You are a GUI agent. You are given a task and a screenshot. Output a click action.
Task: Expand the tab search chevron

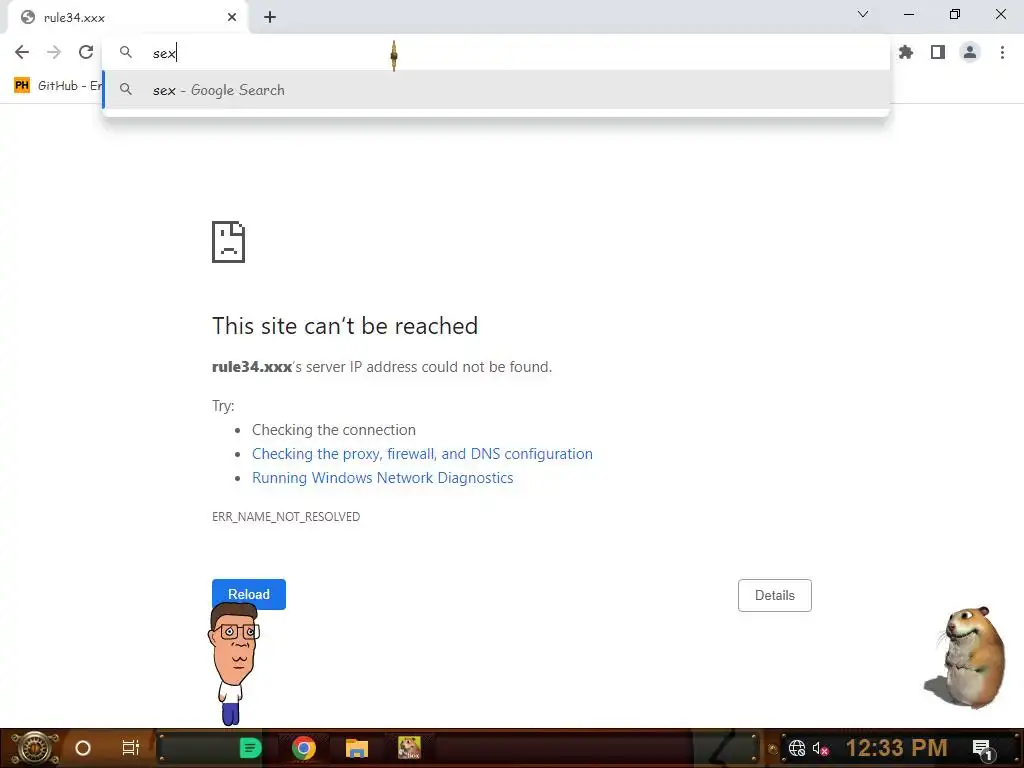tap(863, 14)
